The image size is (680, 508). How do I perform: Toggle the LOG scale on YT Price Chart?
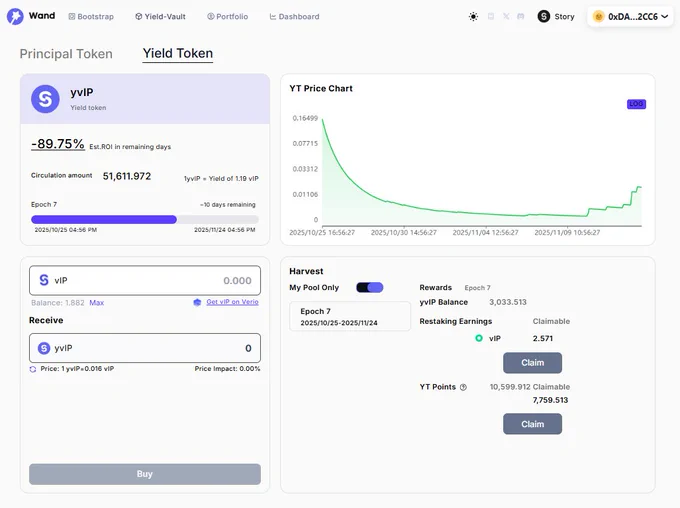coord(636,104)
